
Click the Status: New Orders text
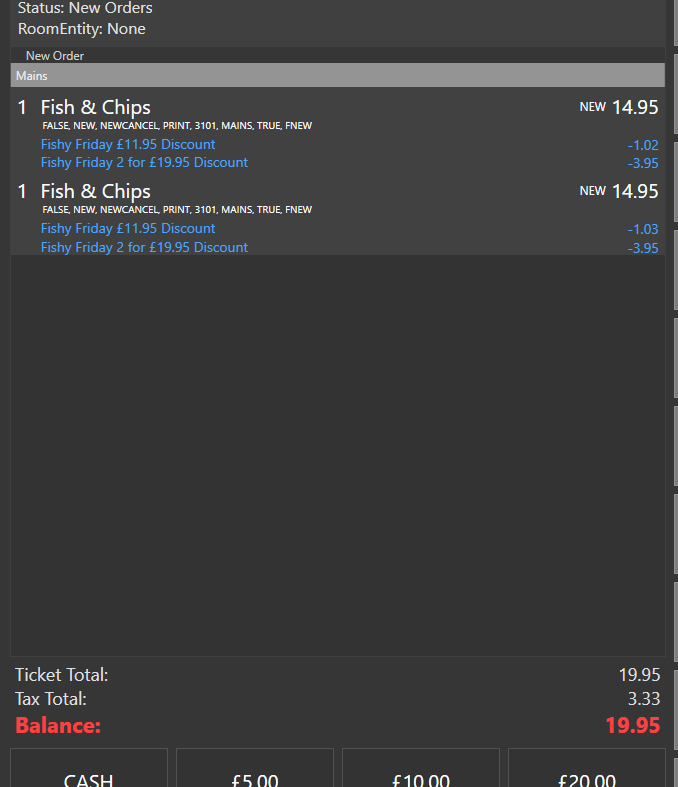(x=85, y=8)
